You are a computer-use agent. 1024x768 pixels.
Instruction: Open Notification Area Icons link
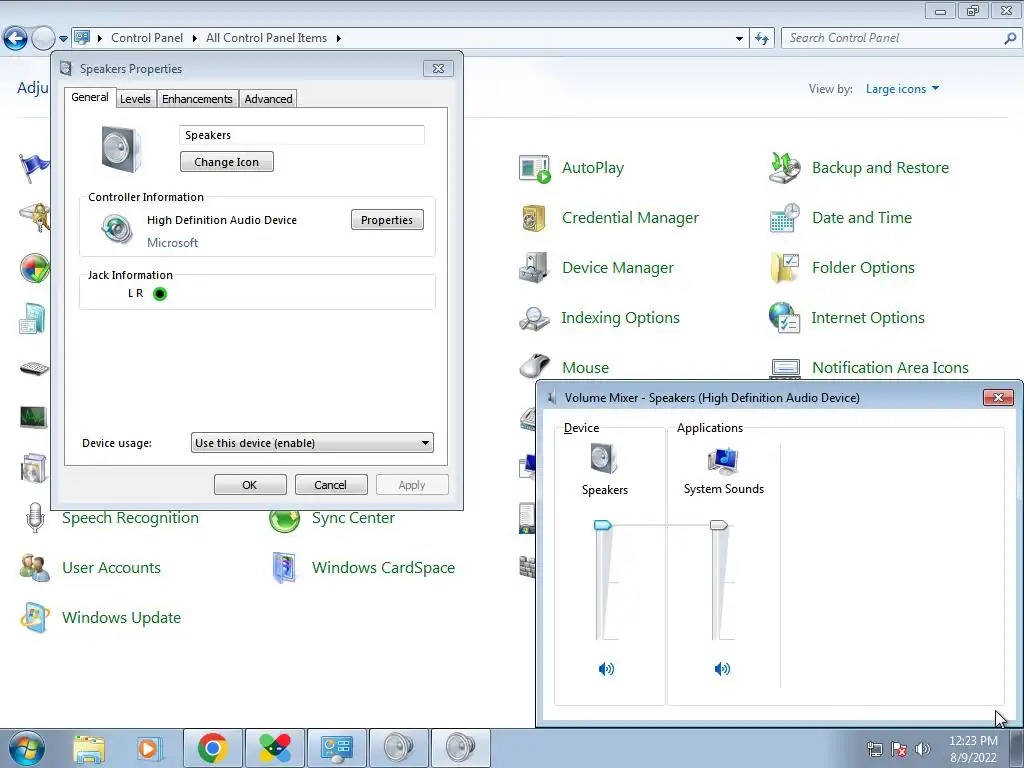pyautogui.click(x=890, y=368)
